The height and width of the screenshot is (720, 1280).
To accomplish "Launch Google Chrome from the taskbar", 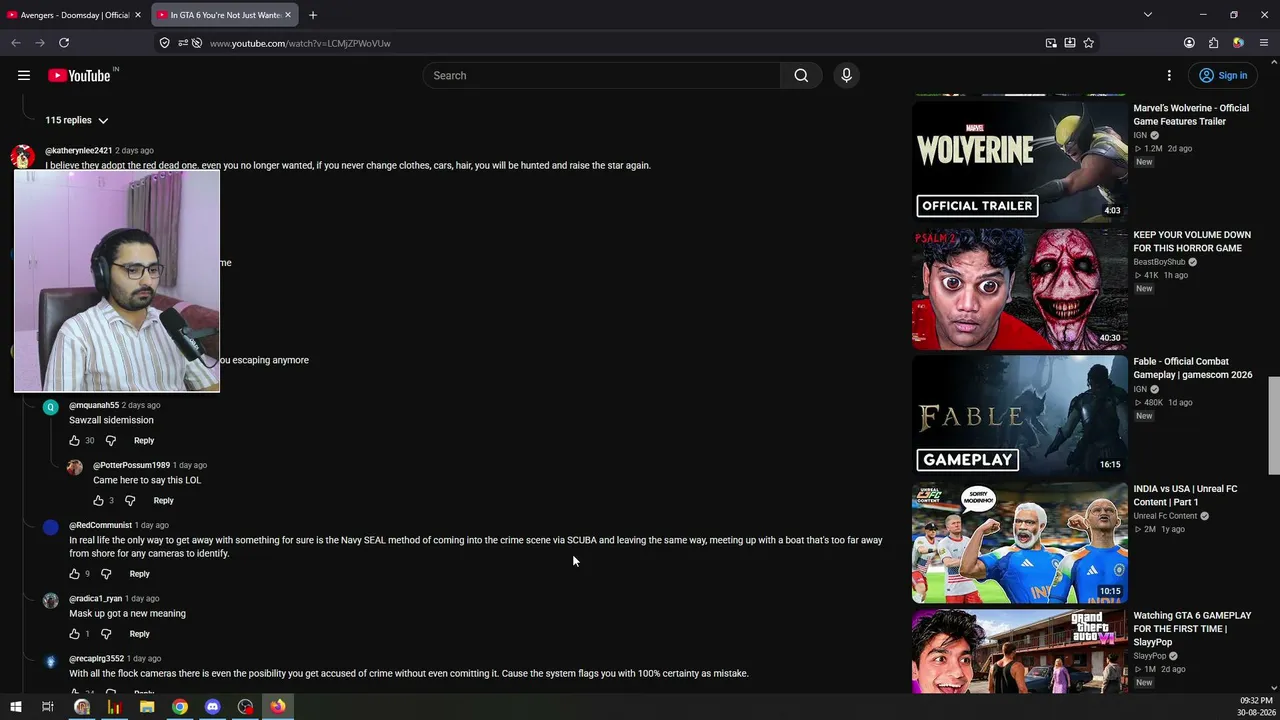I will point(180,707).
